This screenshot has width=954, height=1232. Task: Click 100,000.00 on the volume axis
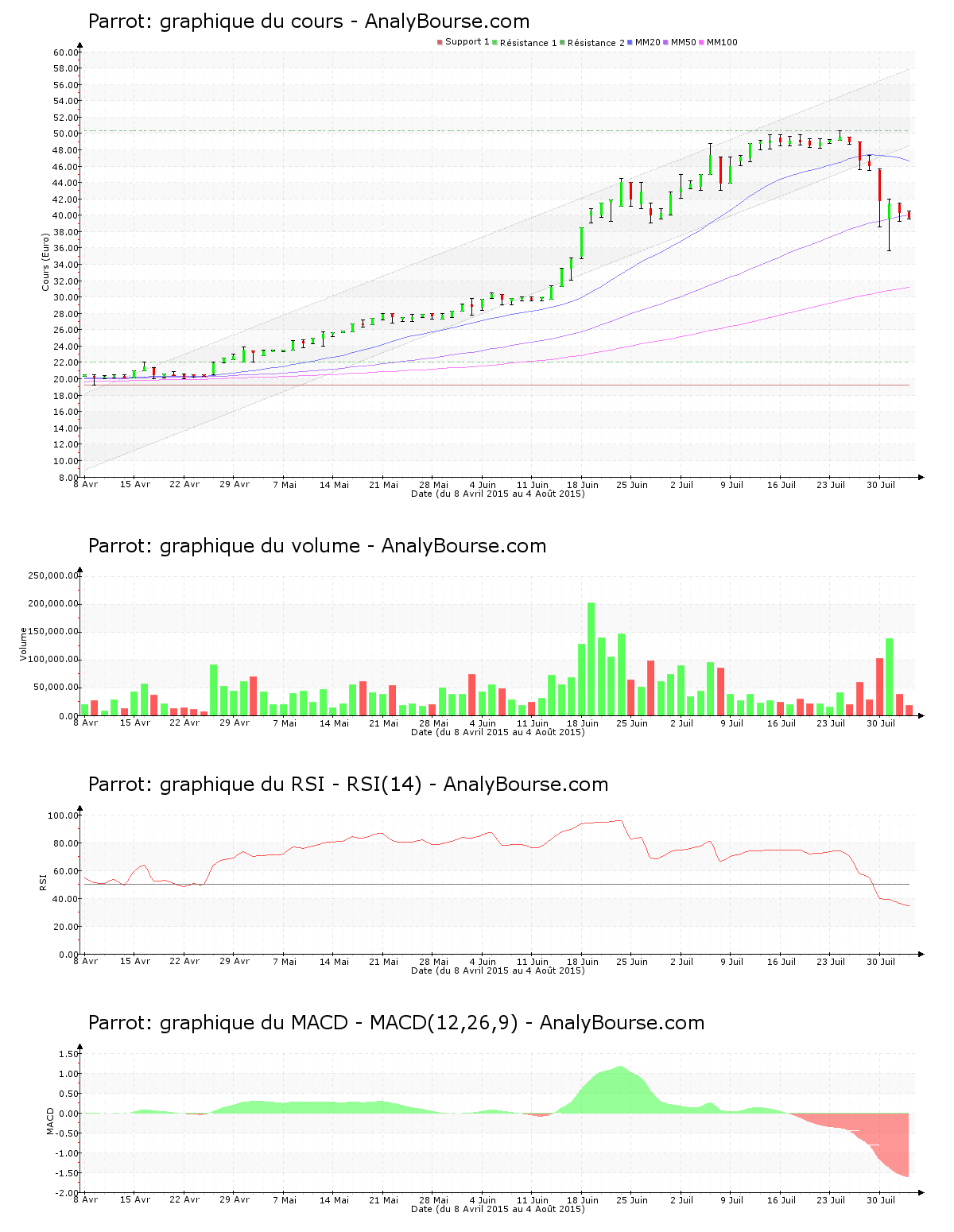54,660
